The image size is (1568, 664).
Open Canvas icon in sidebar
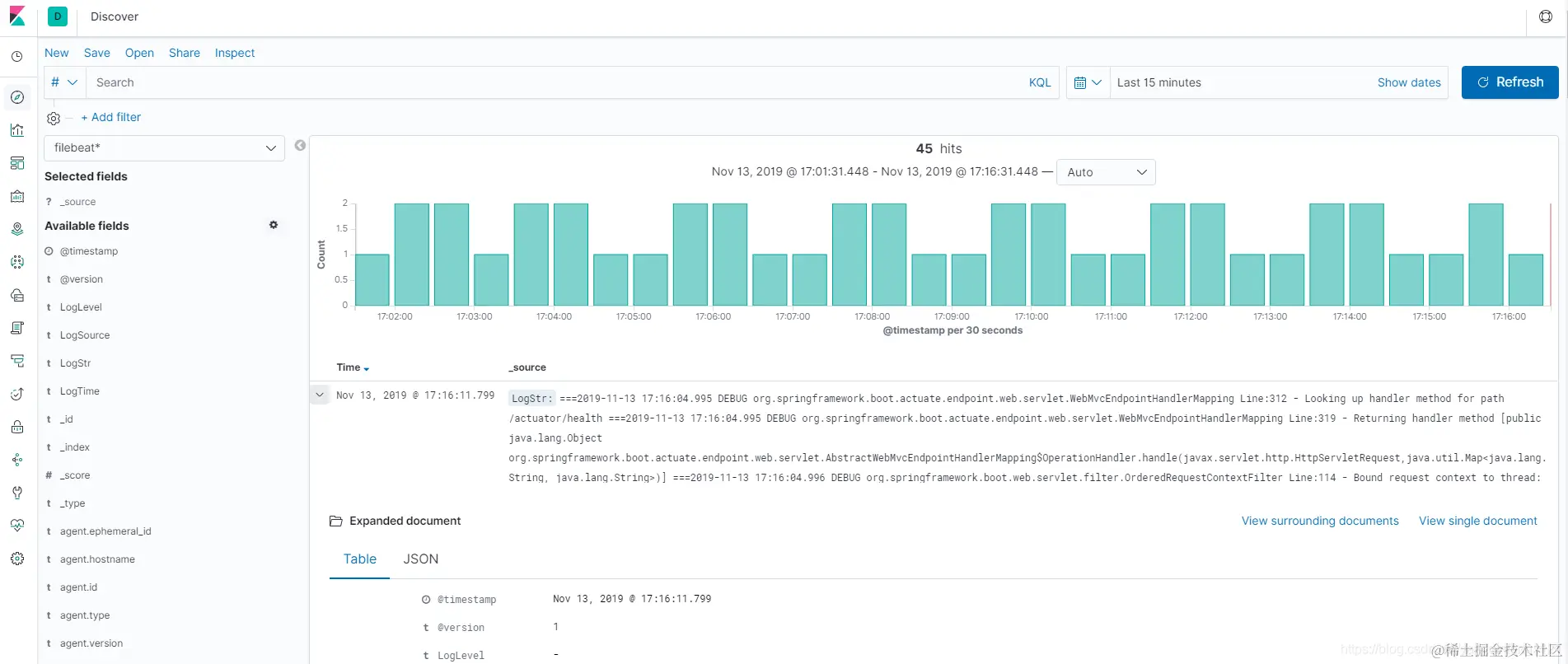(17, 196)
